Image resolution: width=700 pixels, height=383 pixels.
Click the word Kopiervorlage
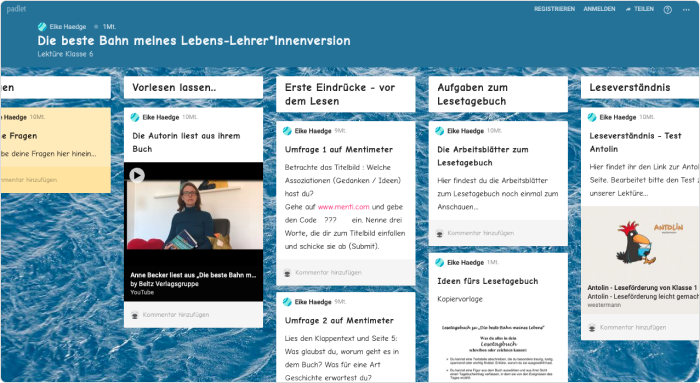coord(460,299)
